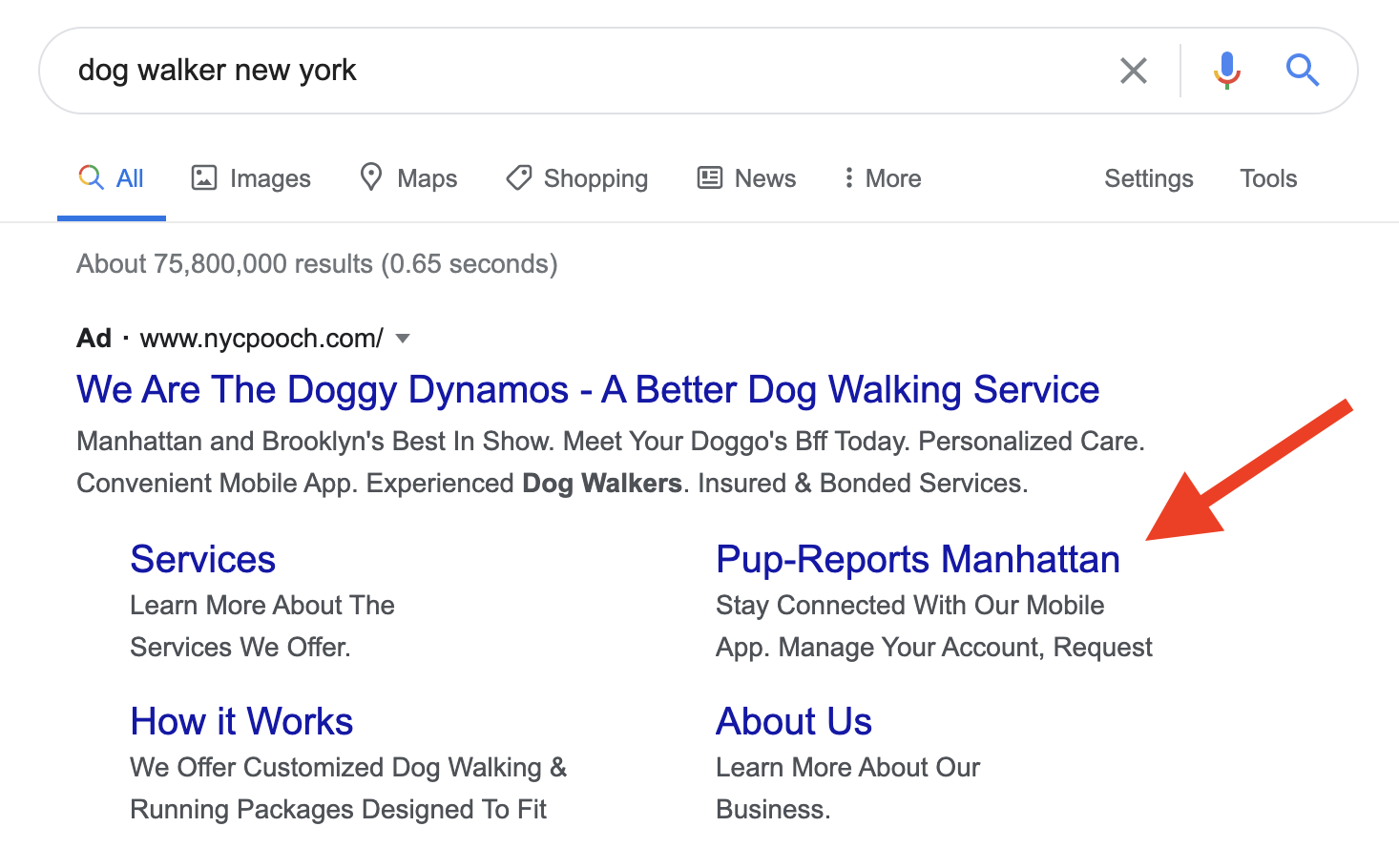This screenshot has height=868, width=1399.
Task: Click the 'Manhattan and Brooklyn's Best In Show' description line
Action: coord(611,442)
